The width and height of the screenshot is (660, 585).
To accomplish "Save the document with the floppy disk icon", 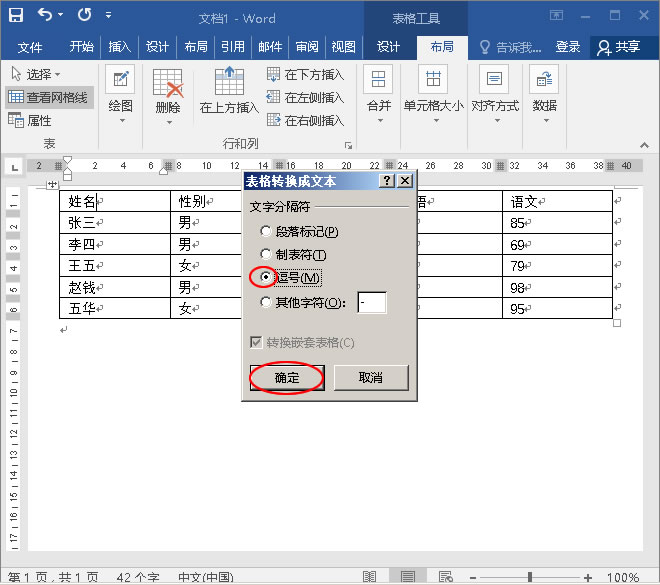I will (x=16, y=15).
